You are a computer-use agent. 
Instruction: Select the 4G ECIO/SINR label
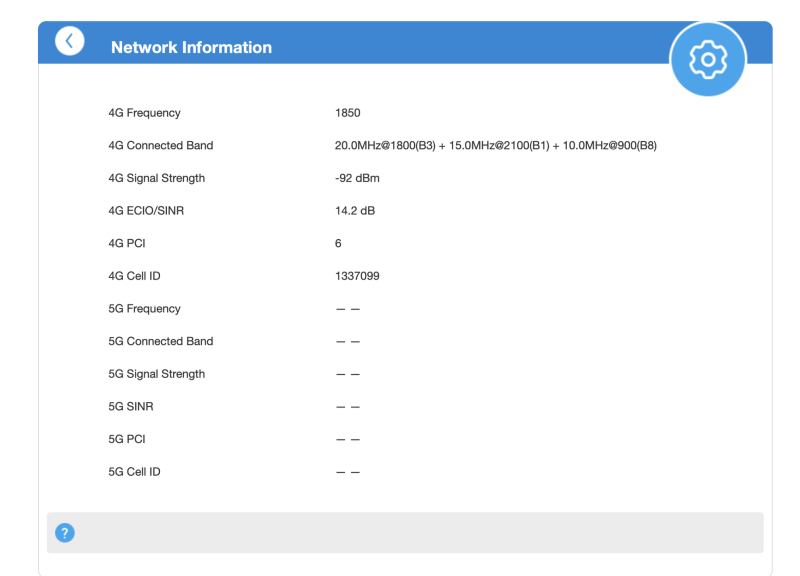pyautogui.click(x=146, y=211)
